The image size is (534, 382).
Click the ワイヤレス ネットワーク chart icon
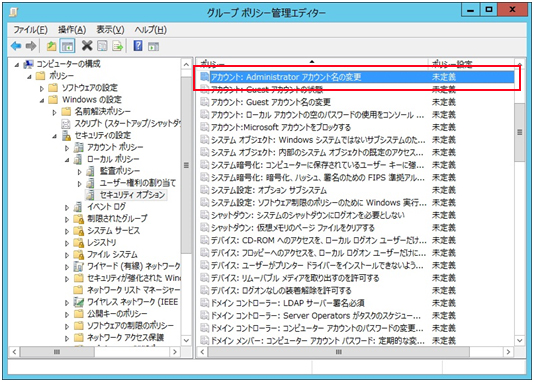point(79,302)
